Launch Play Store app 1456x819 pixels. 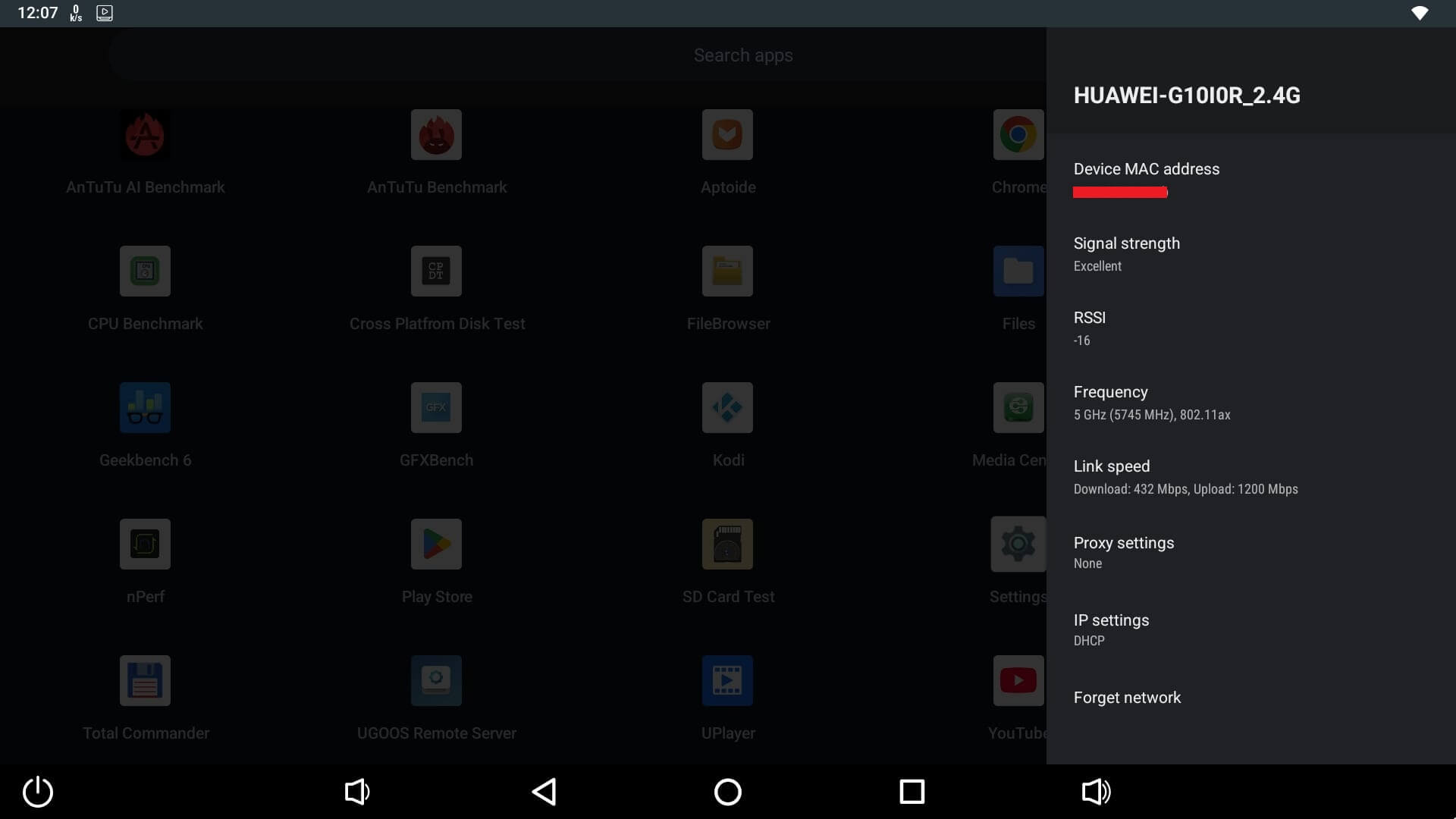(436, 544)
